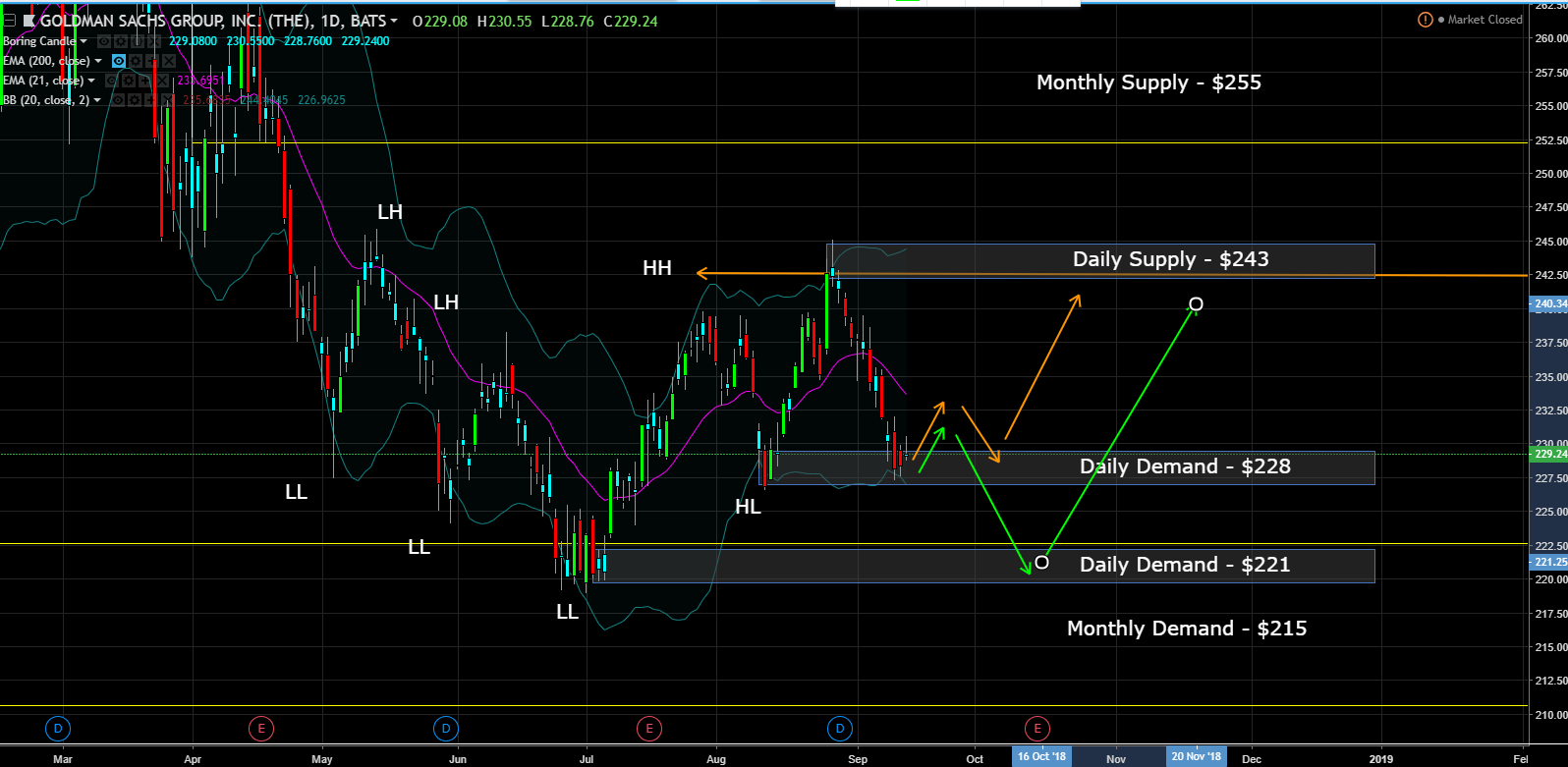Click the Sep label on time axis
Viewport: 1568px width, 767px height.
coord(858,758)
